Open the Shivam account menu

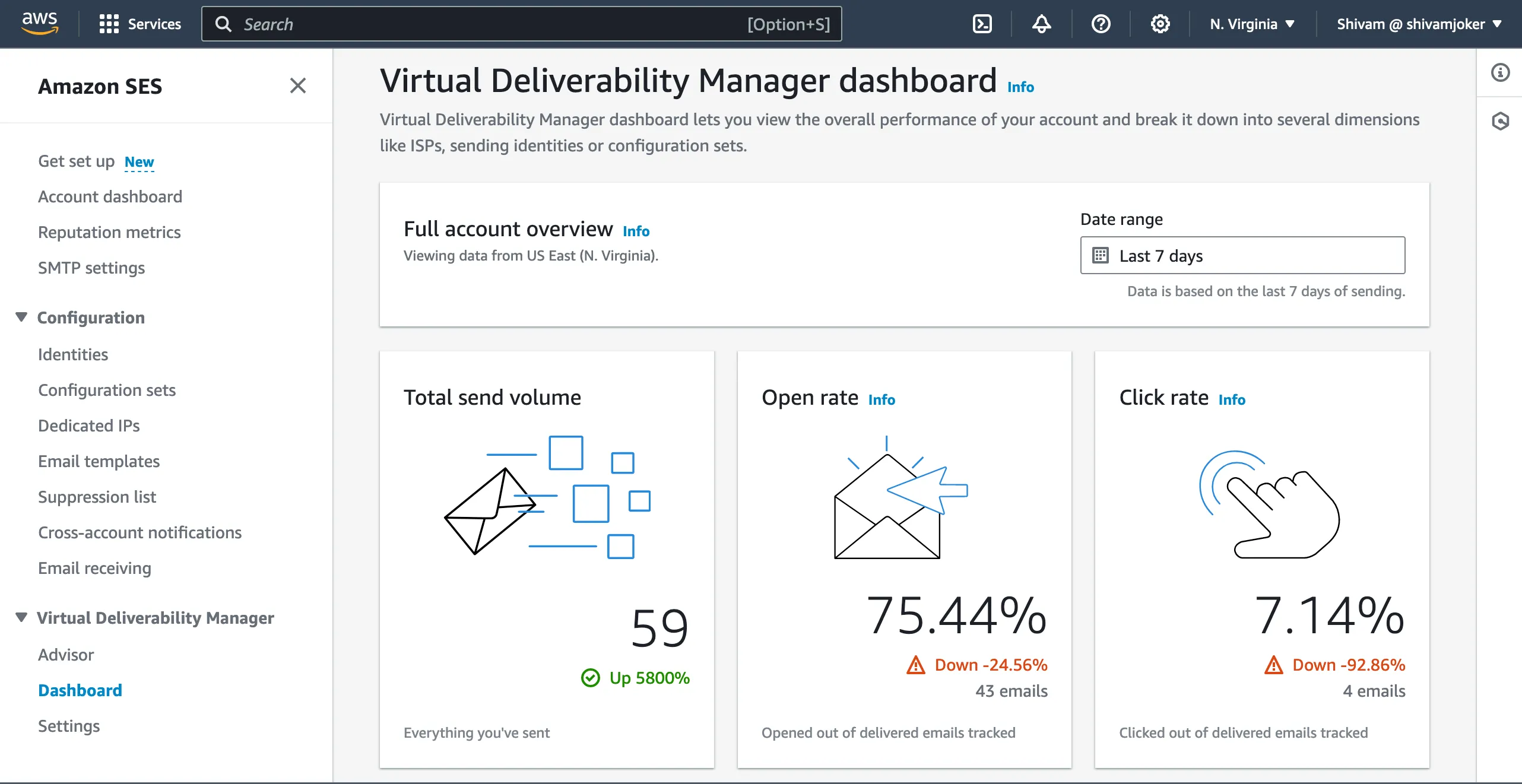[x=1419, y=24]
